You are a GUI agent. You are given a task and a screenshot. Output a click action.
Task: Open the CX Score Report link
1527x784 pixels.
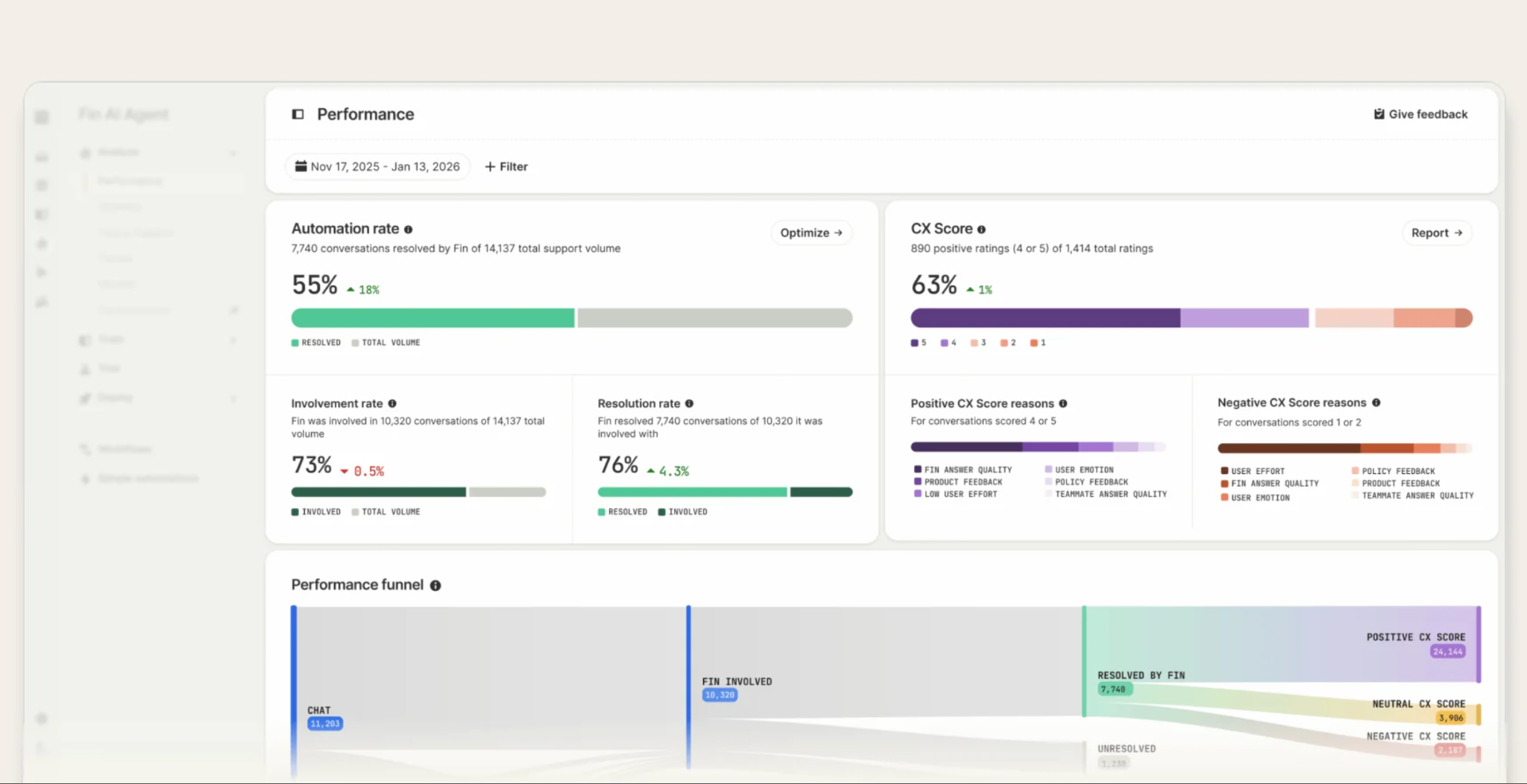(1437, 233)
